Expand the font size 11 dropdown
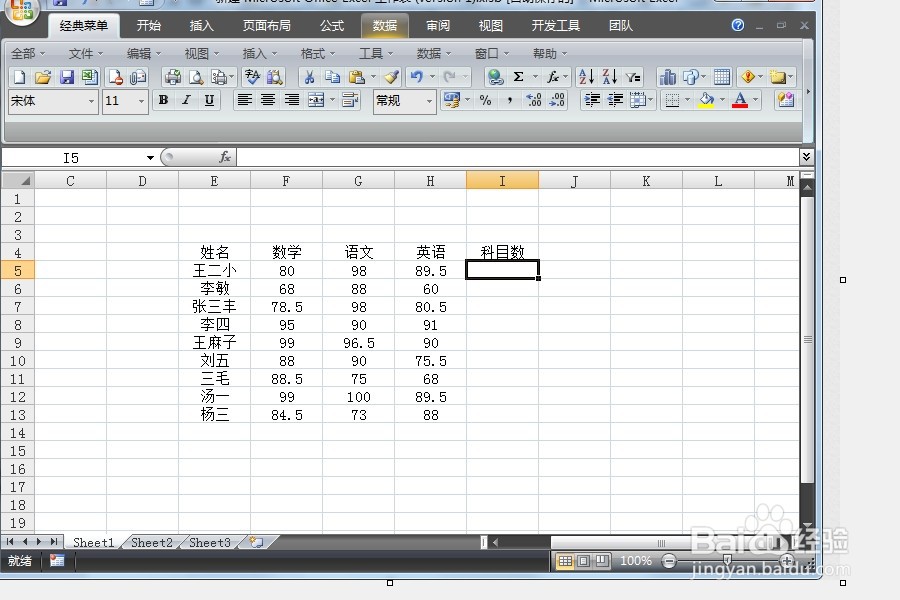 [138, 100]
